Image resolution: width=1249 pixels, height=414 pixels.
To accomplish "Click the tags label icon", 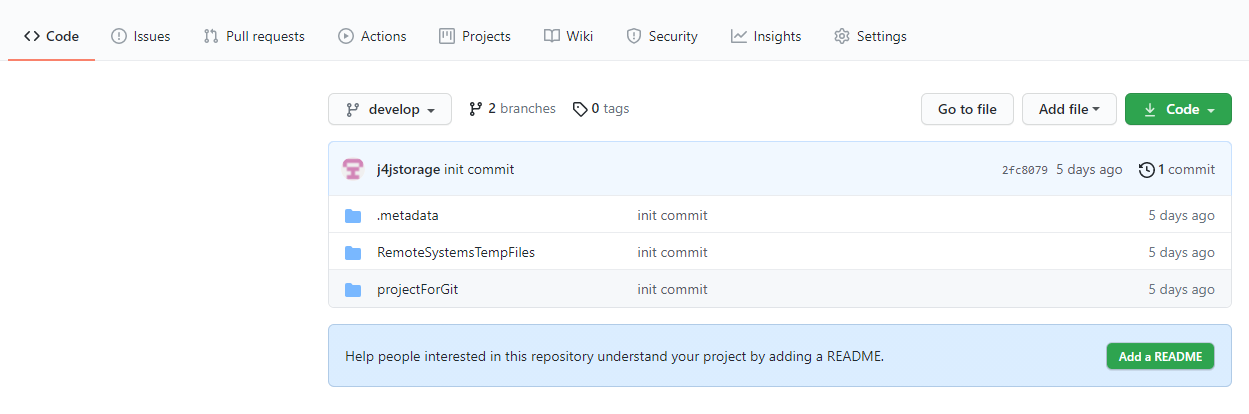I will (x=580, y=109).
